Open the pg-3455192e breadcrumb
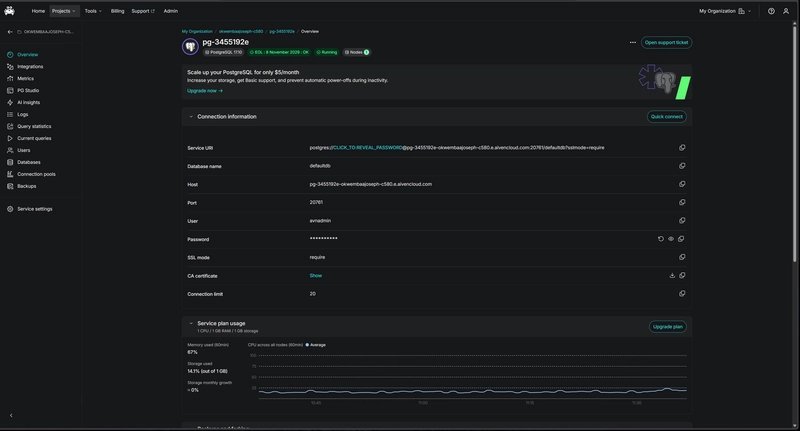Screen dimensions: 800x431 click(x=282, y=32)
